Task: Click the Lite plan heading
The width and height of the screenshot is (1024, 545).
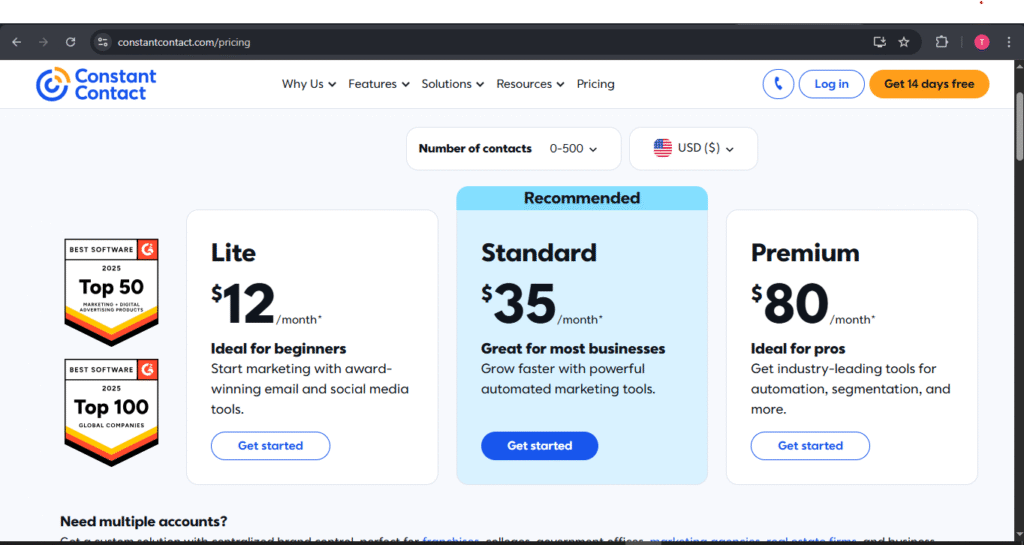Action: coord(233,253)
